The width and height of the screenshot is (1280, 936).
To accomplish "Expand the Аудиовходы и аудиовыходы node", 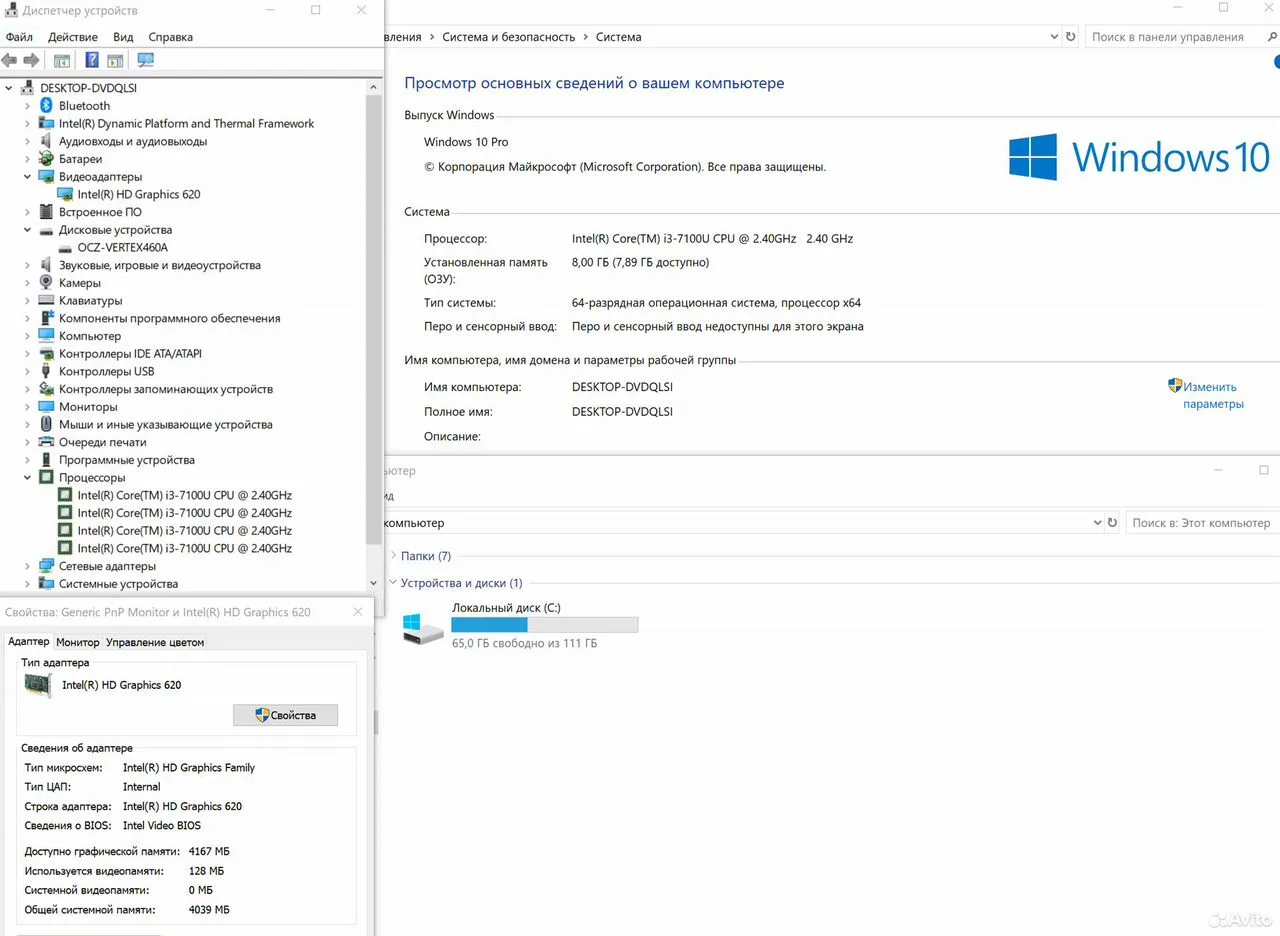I will point(28,141).
